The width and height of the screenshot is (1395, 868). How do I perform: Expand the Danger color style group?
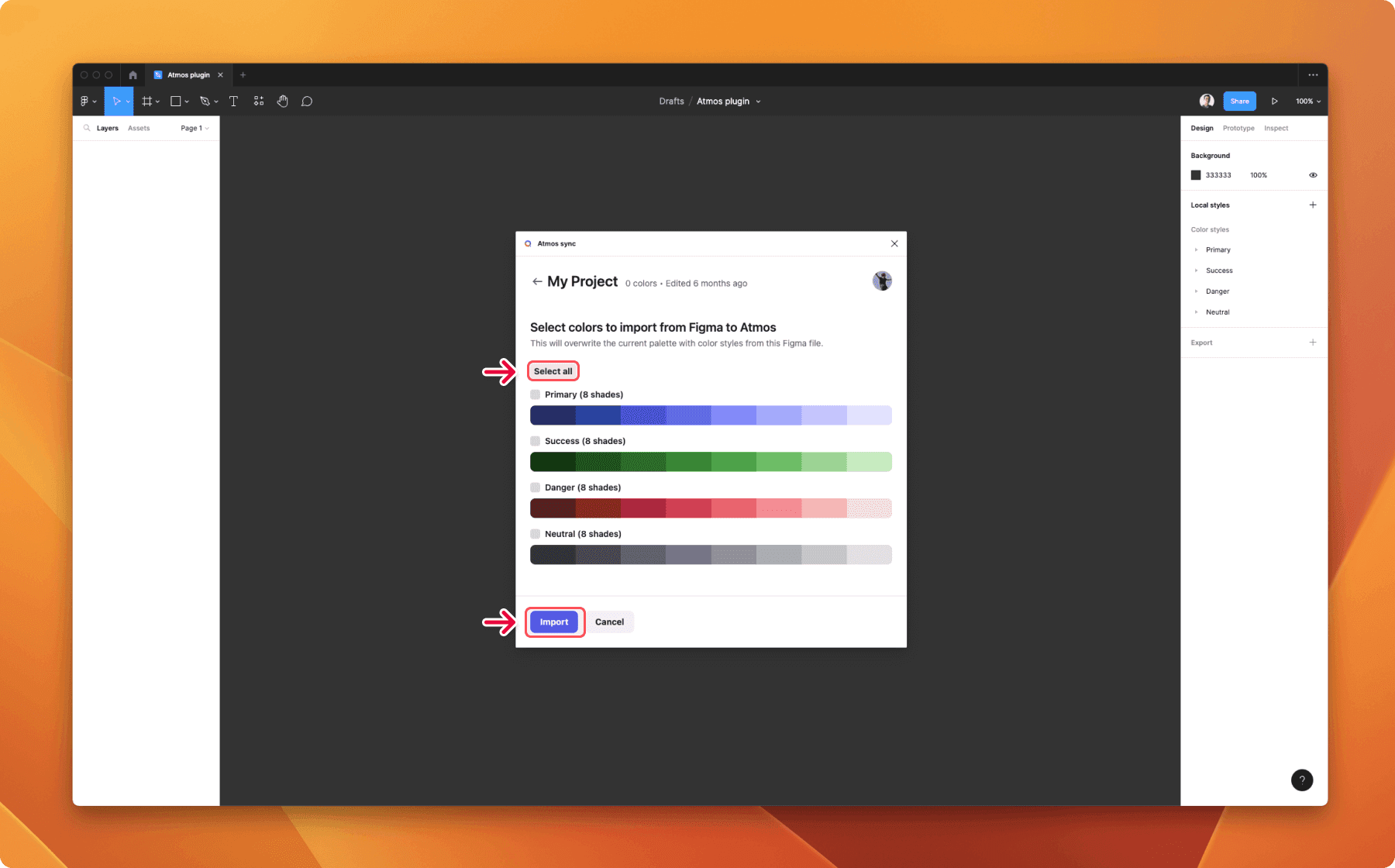pyautogui.click(x=1197, y=291)
